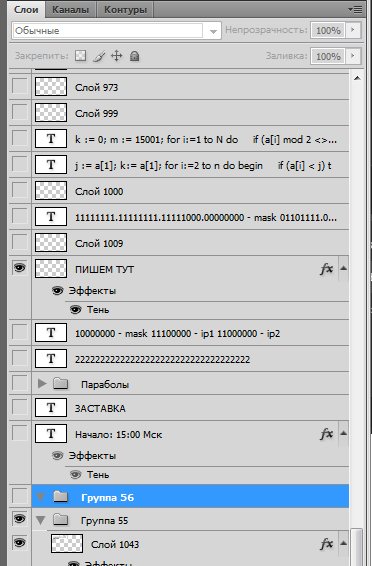Switch to the Контуры tab
The image size is (372, 566).
tap(125, 9)
